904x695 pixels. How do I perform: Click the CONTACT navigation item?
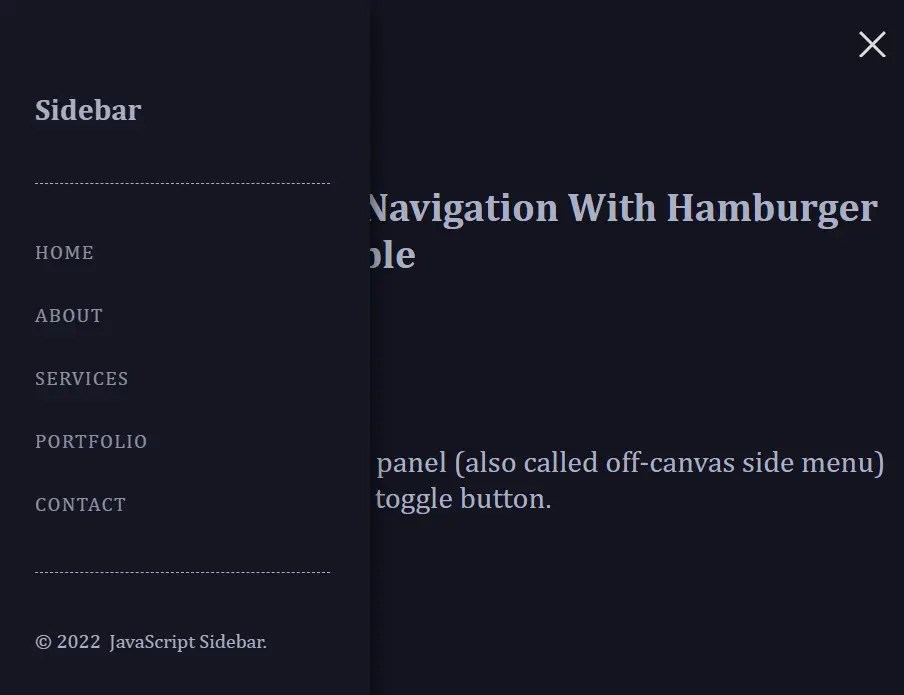(80, 505)
